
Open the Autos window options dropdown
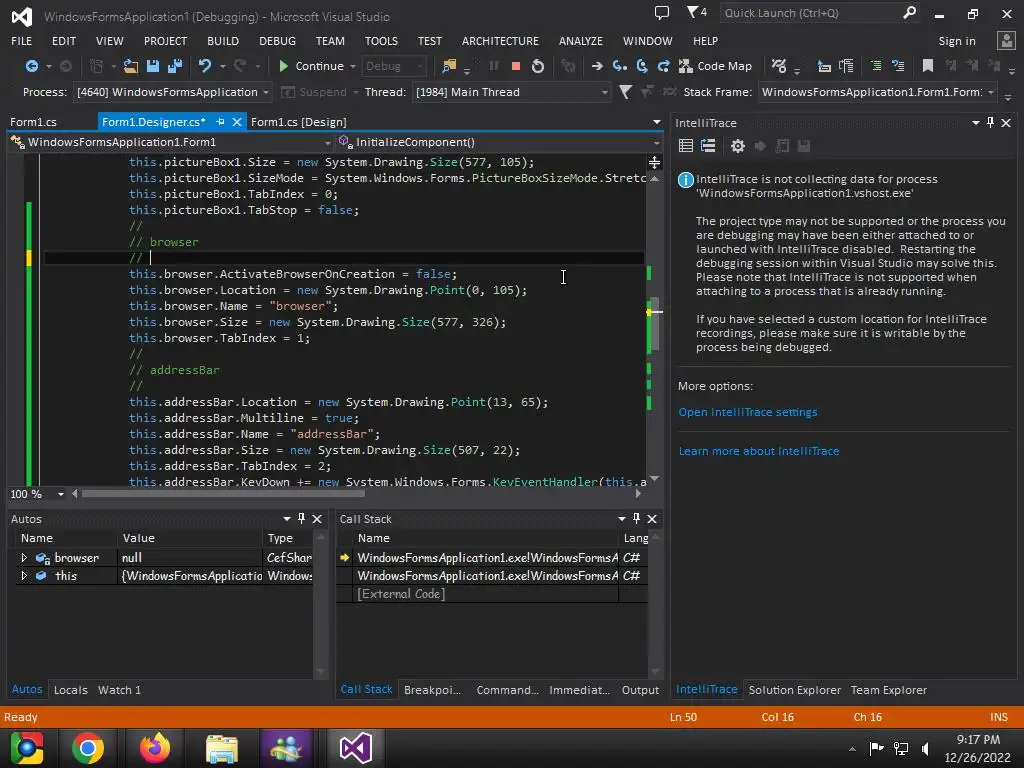click(287, 519)
